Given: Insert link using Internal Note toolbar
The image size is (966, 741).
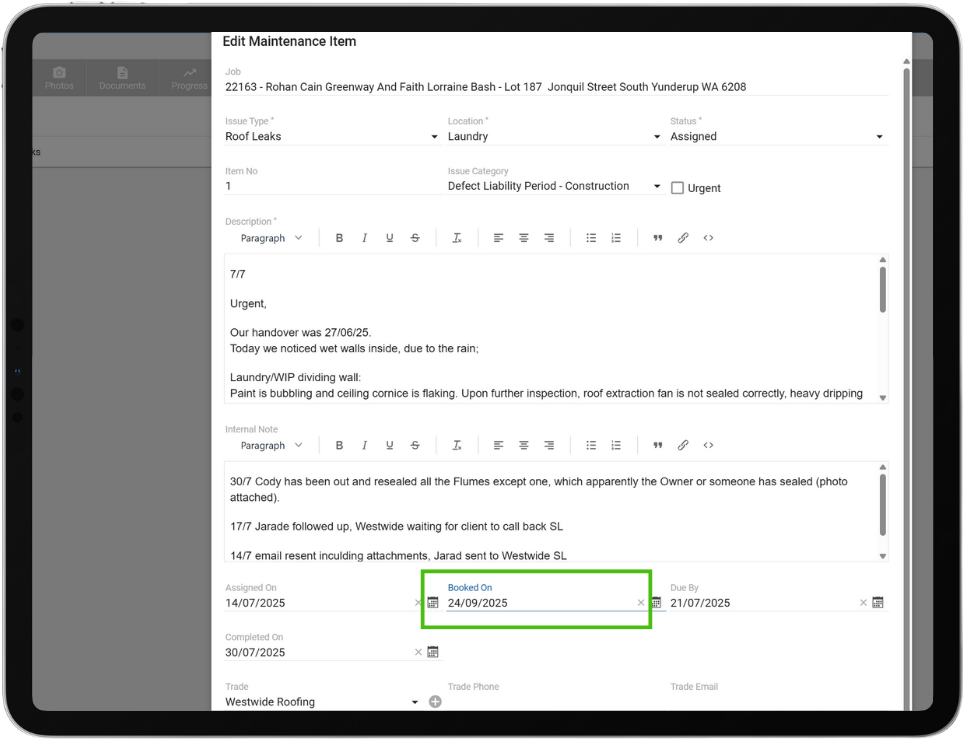Looking at the screenshot, I should click(683, 446).
